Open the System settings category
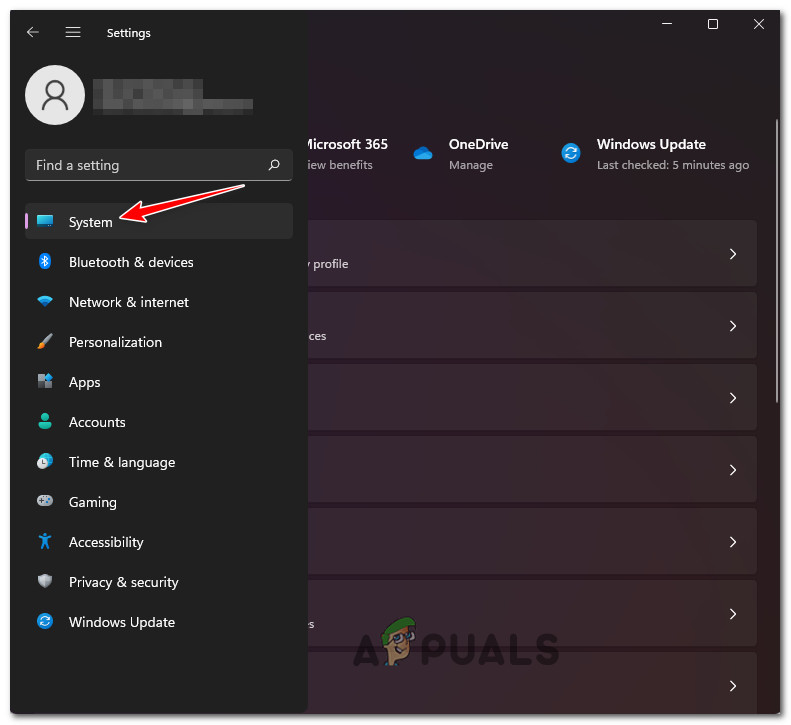791x725 pixels. click(x=158, y=221)
